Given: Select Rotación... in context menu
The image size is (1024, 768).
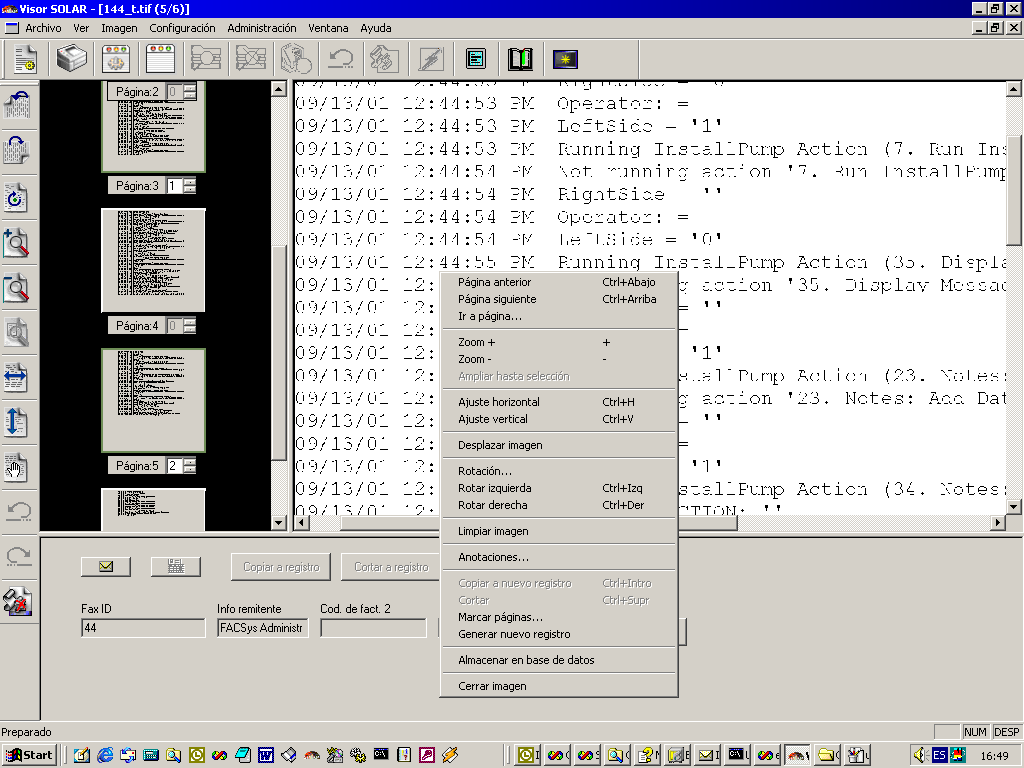Looking at the screenshot, I should [559, 471].
